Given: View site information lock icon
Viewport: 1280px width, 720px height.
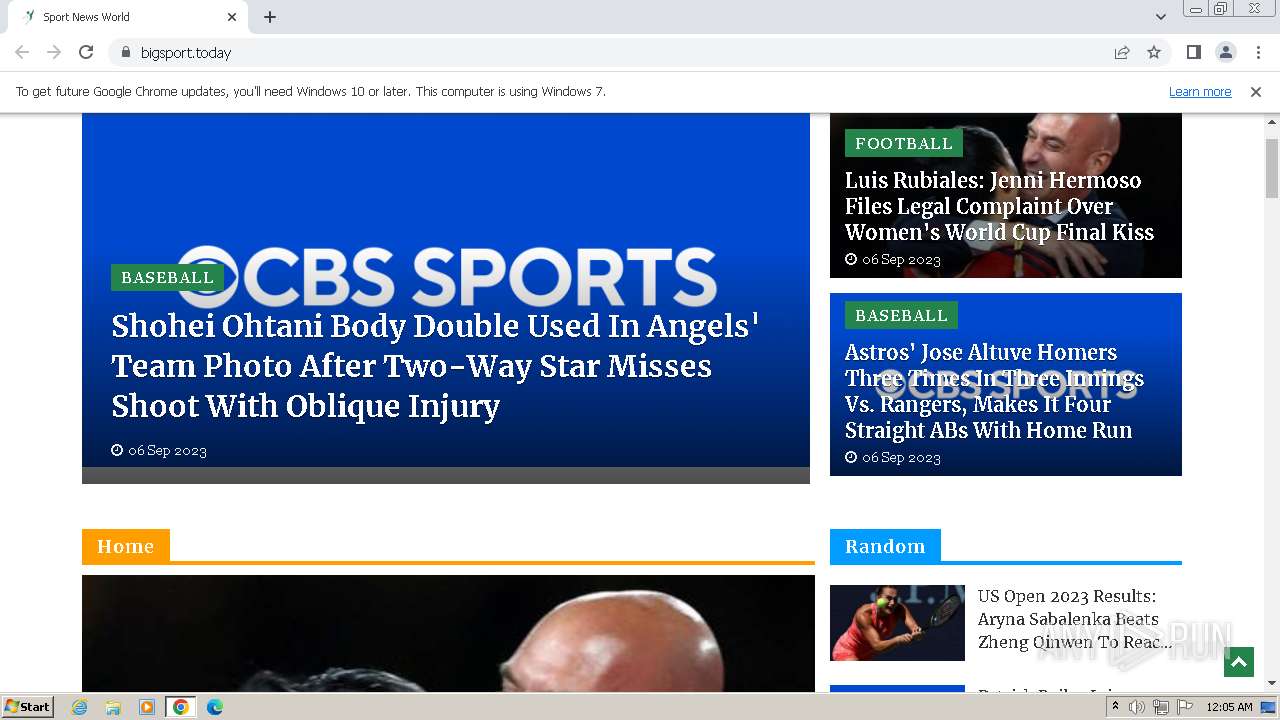Looking at the screenshot, I should click(125, 52).
